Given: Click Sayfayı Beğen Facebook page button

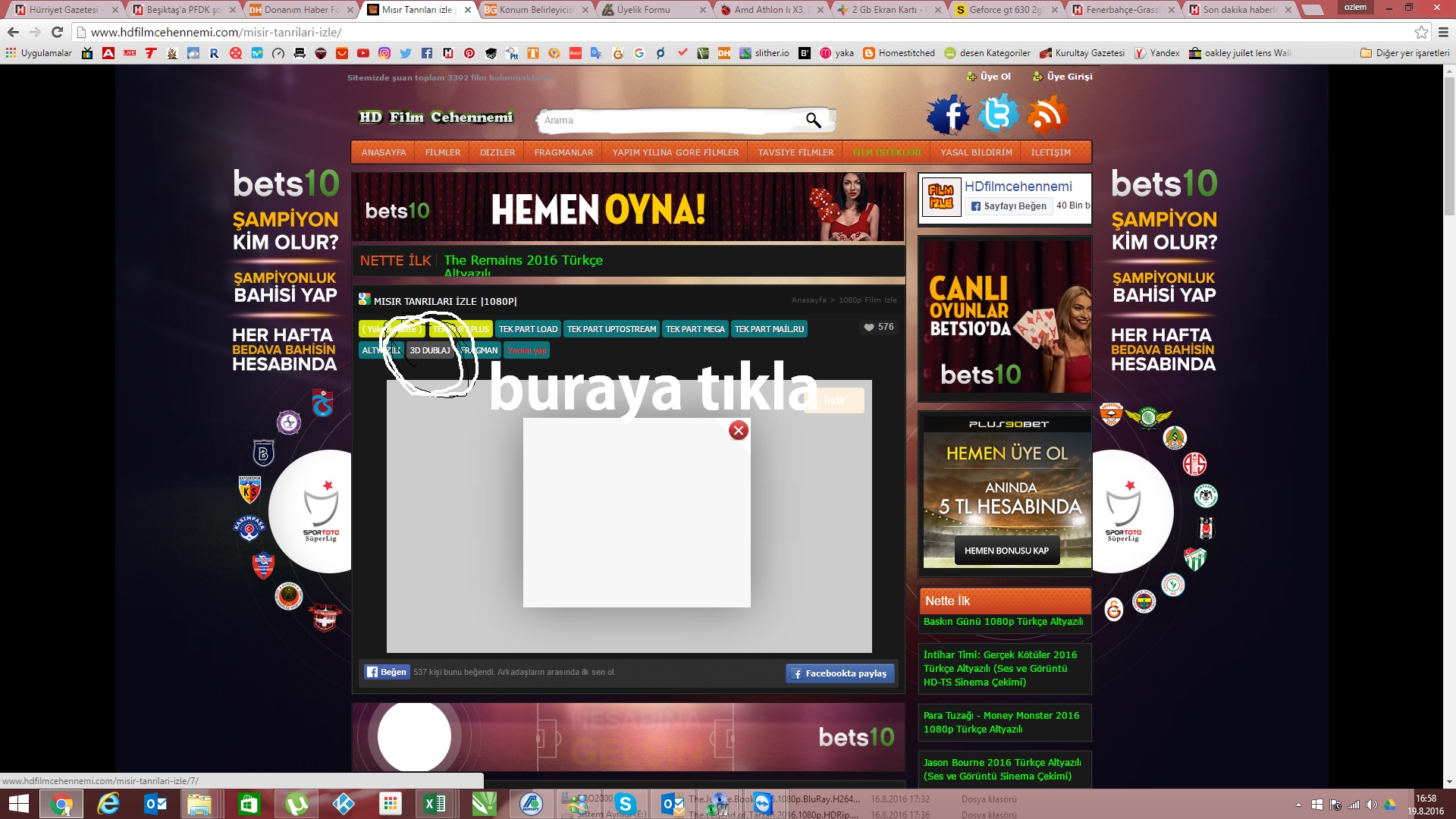Looking at the screenshot, I should [1009, 206].
